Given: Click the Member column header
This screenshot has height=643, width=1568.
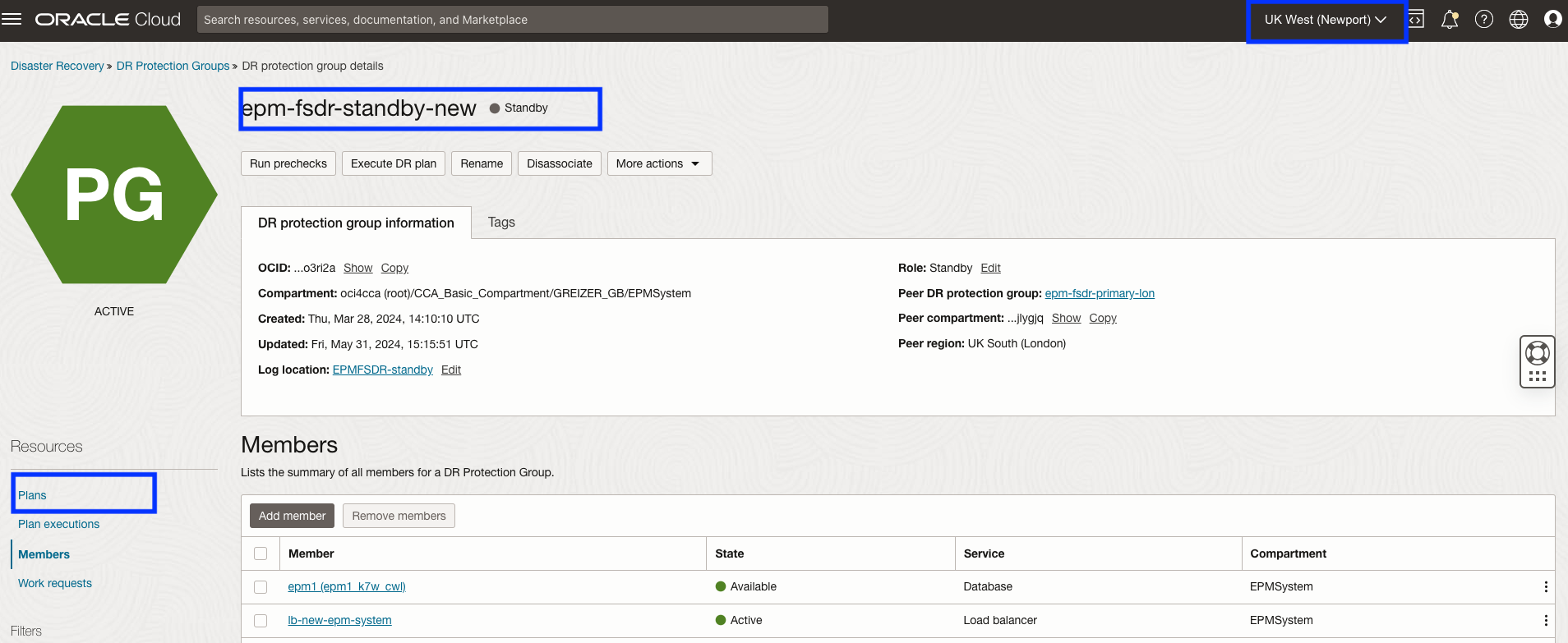Looking at the screenshot, I should pyautogui.click(x=311, y=553).
